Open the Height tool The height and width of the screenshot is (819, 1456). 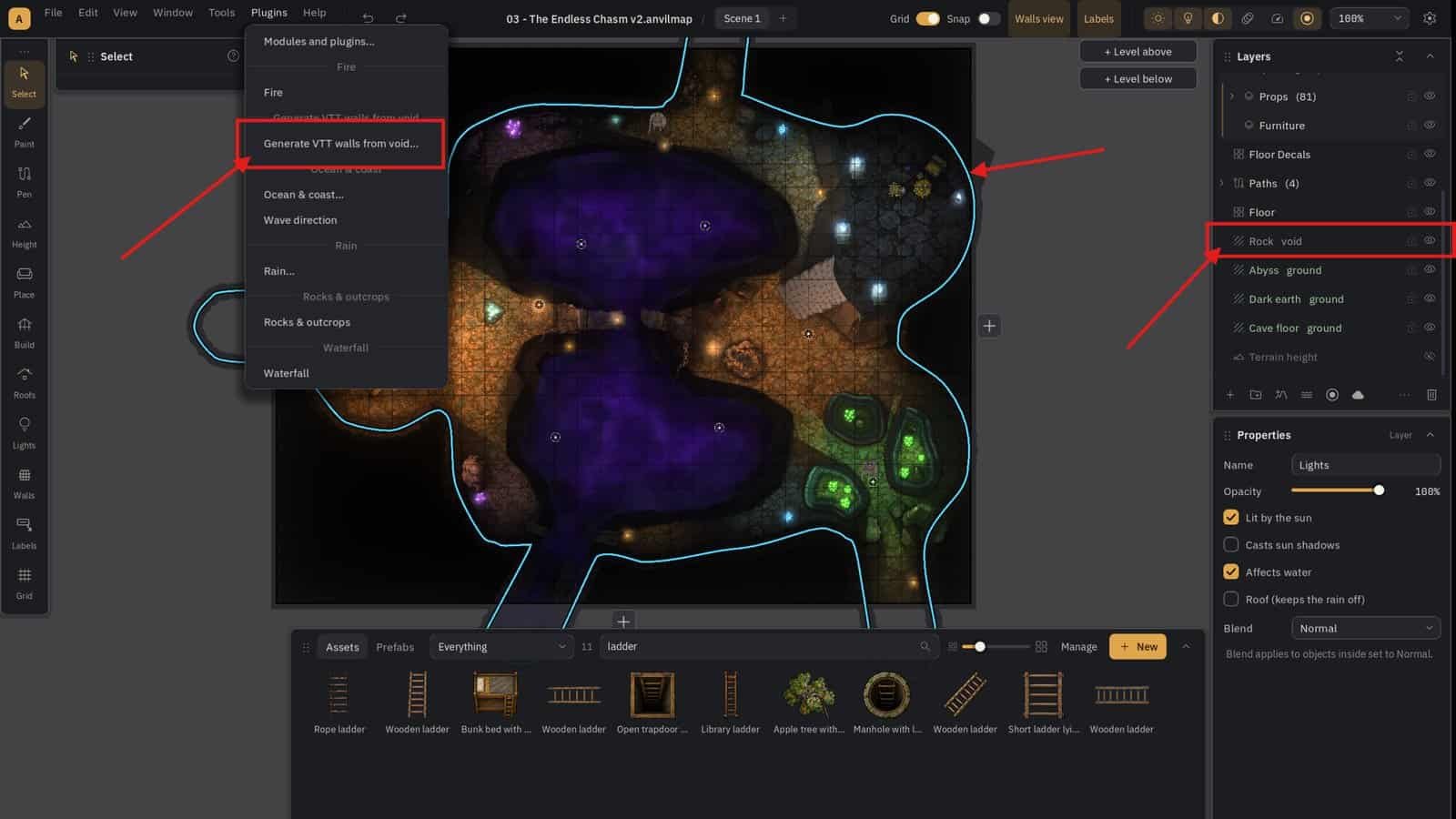pyautogui.click(x=25, y=232)
